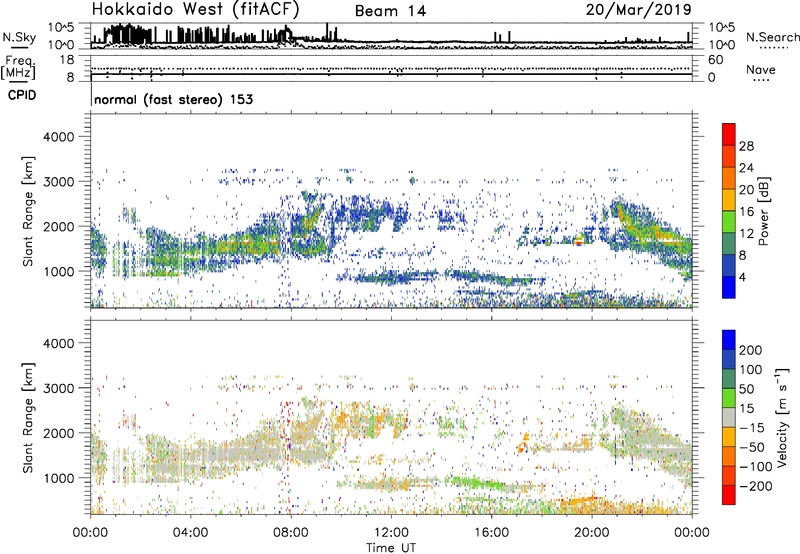Click the 'N.Sky' legend label
Screen dimensions: 800x554
(x=19, y=37)
